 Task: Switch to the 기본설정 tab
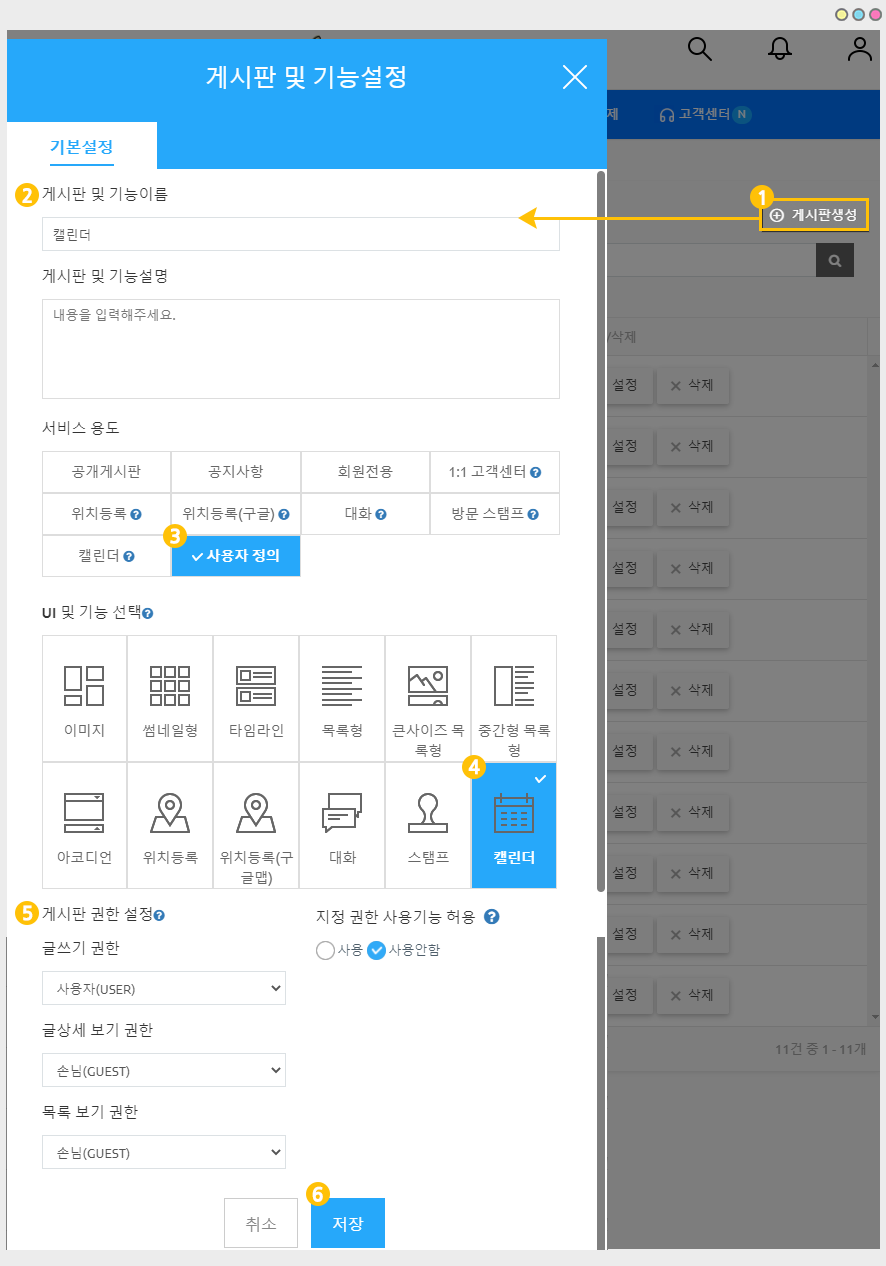(82, 147)
